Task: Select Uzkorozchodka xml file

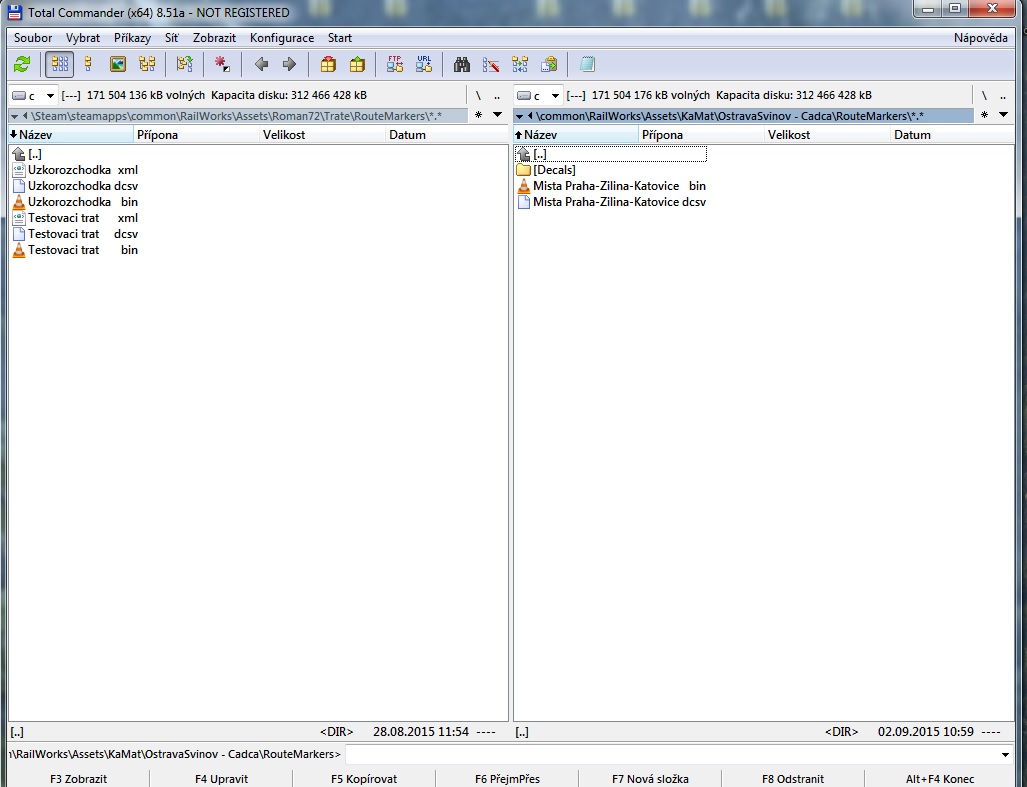Action: coord(75,170)
